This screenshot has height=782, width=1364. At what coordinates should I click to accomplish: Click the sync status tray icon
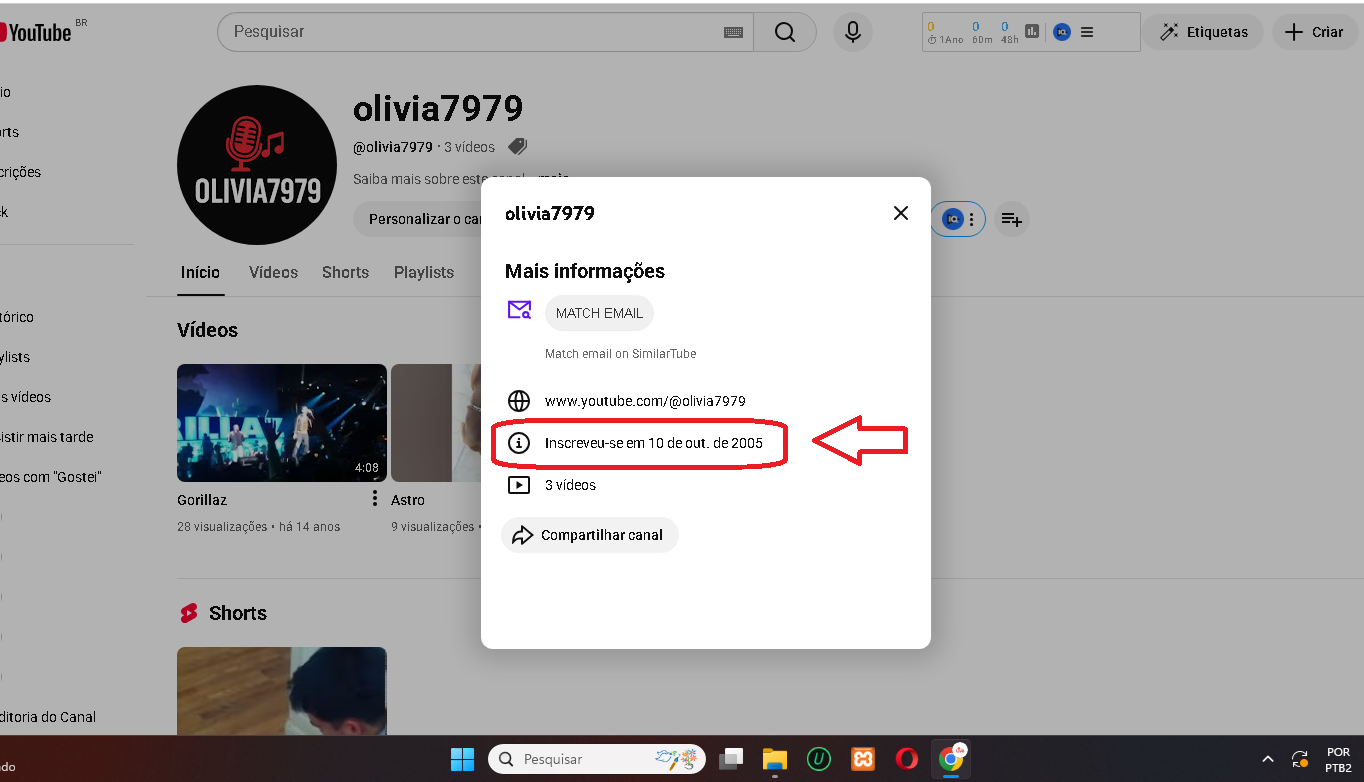pos(1300,759)
